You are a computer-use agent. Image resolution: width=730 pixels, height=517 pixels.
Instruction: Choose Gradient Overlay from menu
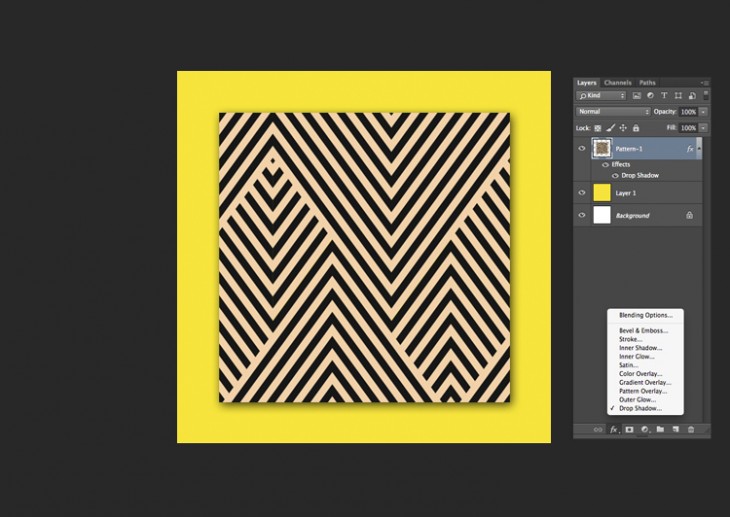645,382
